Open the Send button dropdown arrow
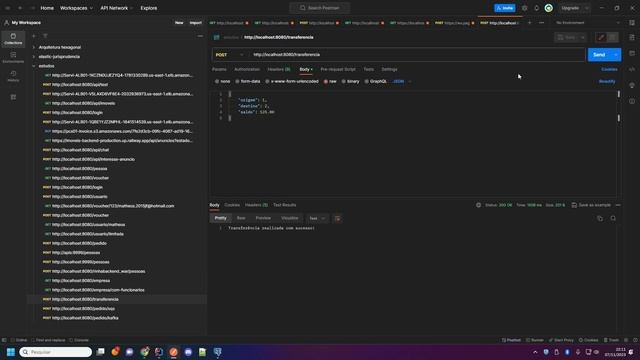This screenshot has height=360, width=640. [x=616, y=55]
